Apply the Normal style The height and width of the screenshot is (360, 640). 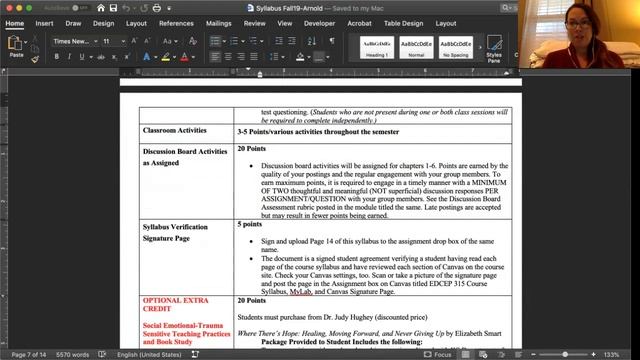416,47
